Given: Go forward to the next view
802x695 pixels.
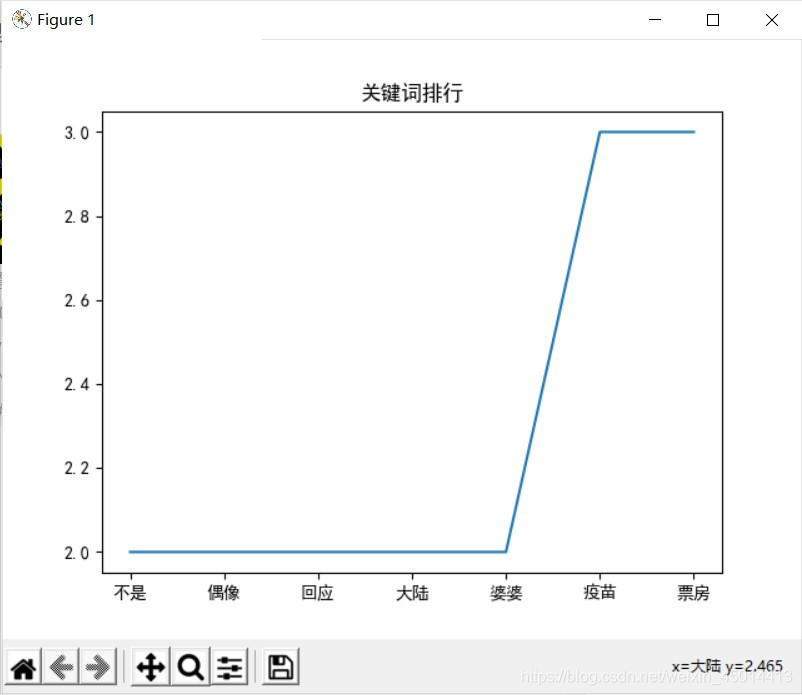Looking at the screenshot, I should coord(97,667).
